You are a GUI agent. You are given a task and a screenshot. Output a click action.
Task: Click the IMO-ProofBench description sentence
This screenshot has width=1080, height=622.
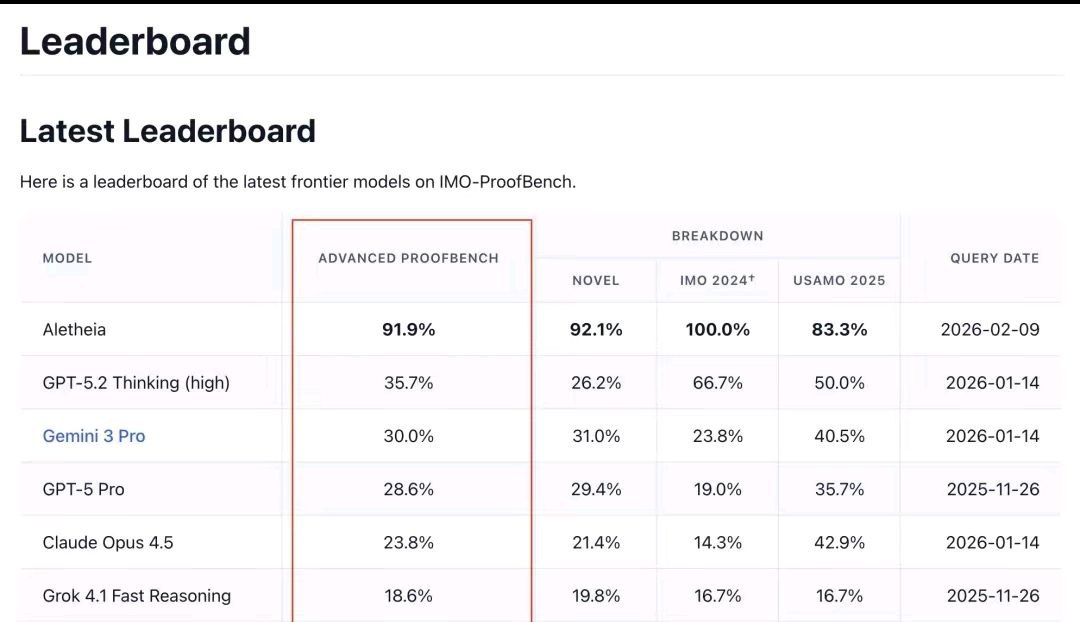click(x=298, y=182)
